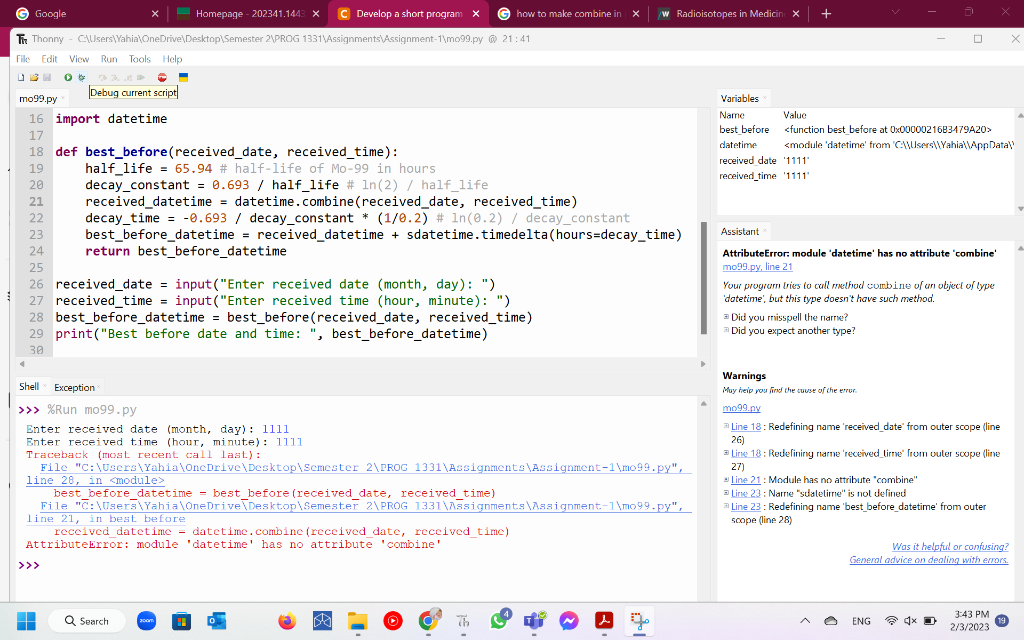Click the 'Was it helpful or confusing?' link
1024x640 pixels.
950,545
